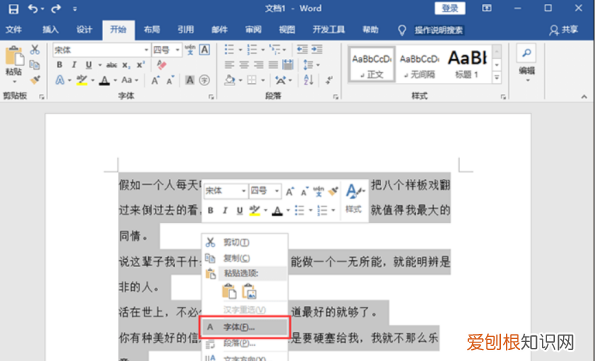Viewport: 600px width, 361px height.
Task: Toggle Align Left in paragraph group
Action: click(x=229, y=65)
